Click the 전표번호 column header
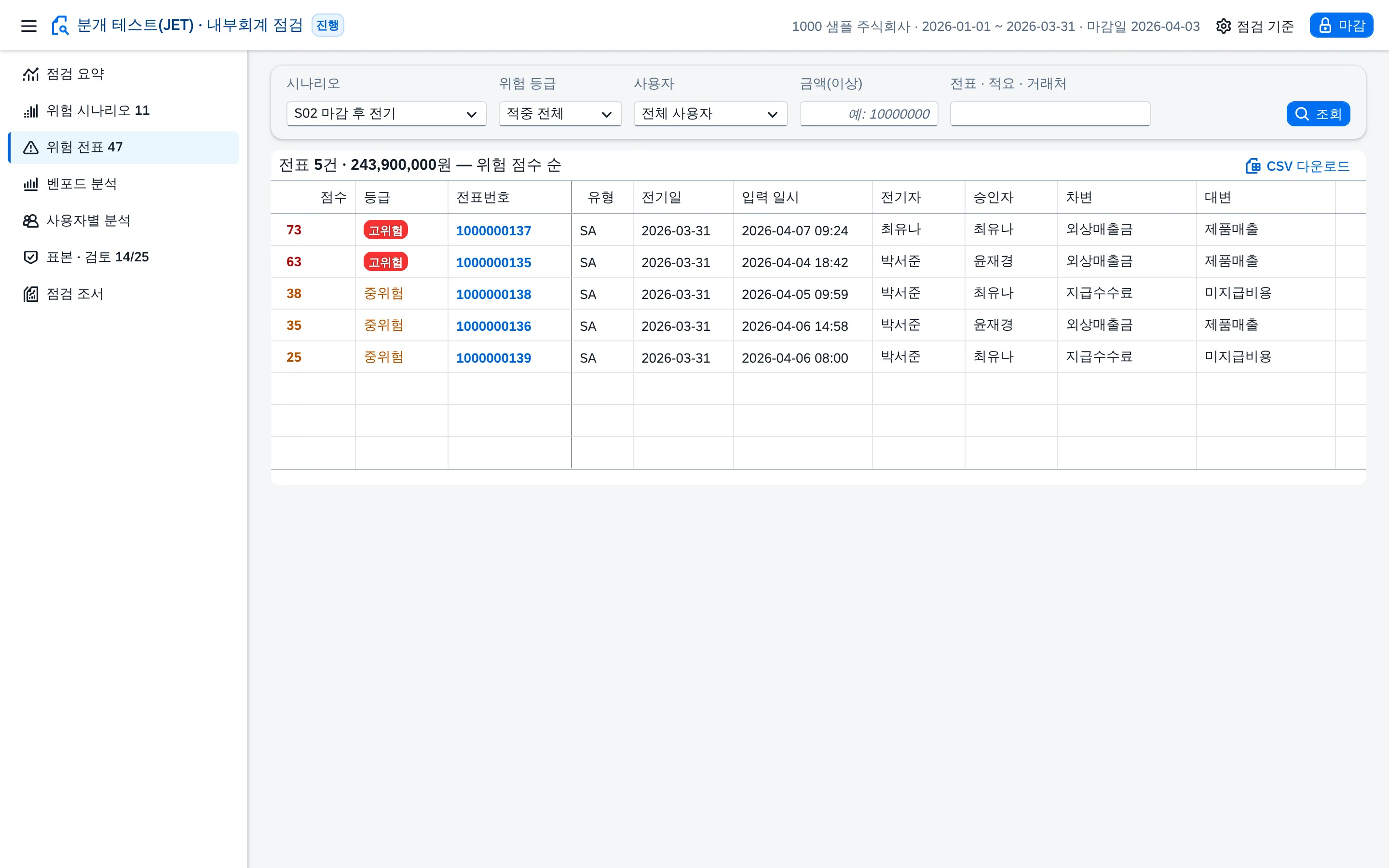This screenshot has height=868, width=1389. (x=509, y=198)
